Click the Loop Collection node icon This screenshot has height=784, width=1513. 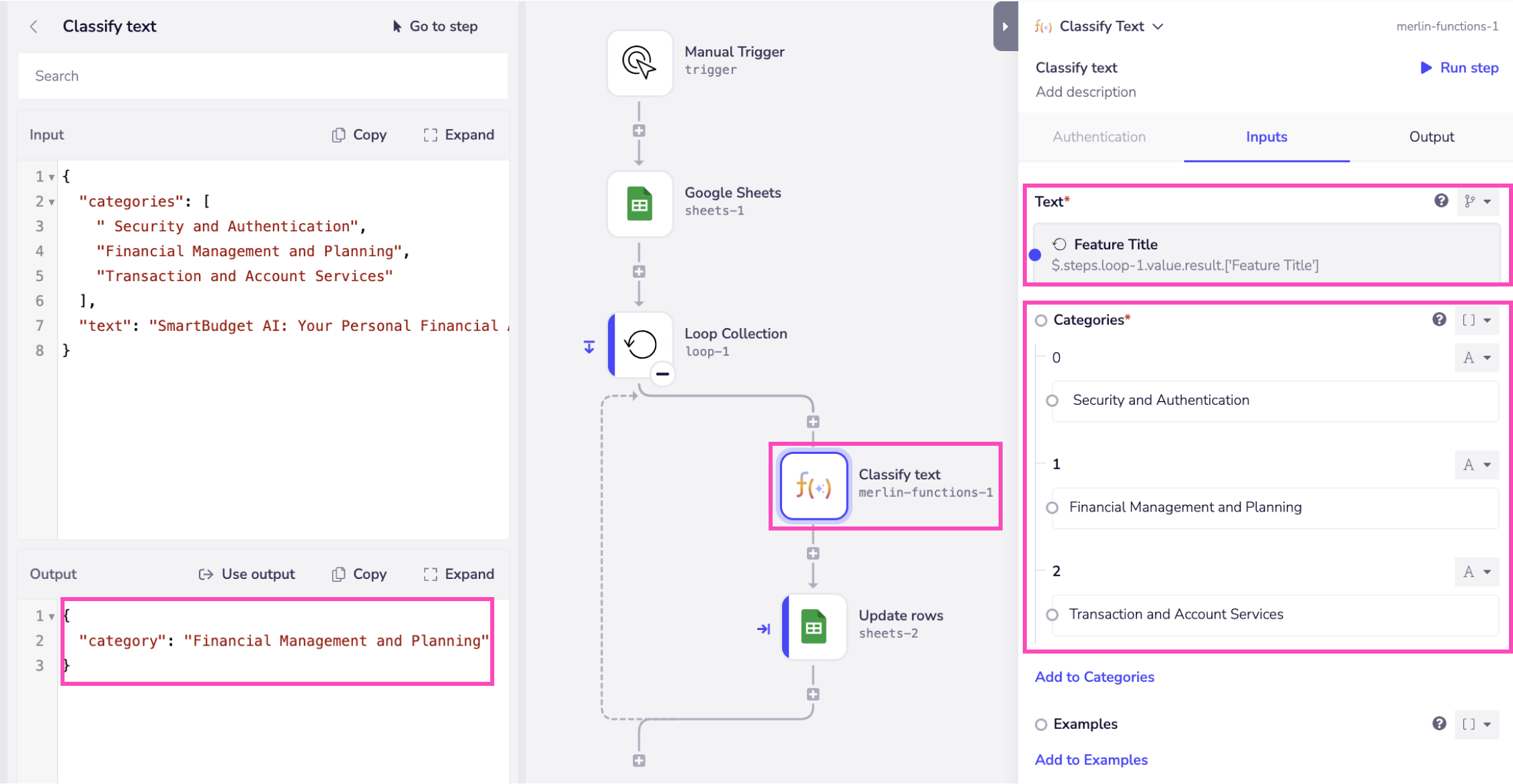640,344
